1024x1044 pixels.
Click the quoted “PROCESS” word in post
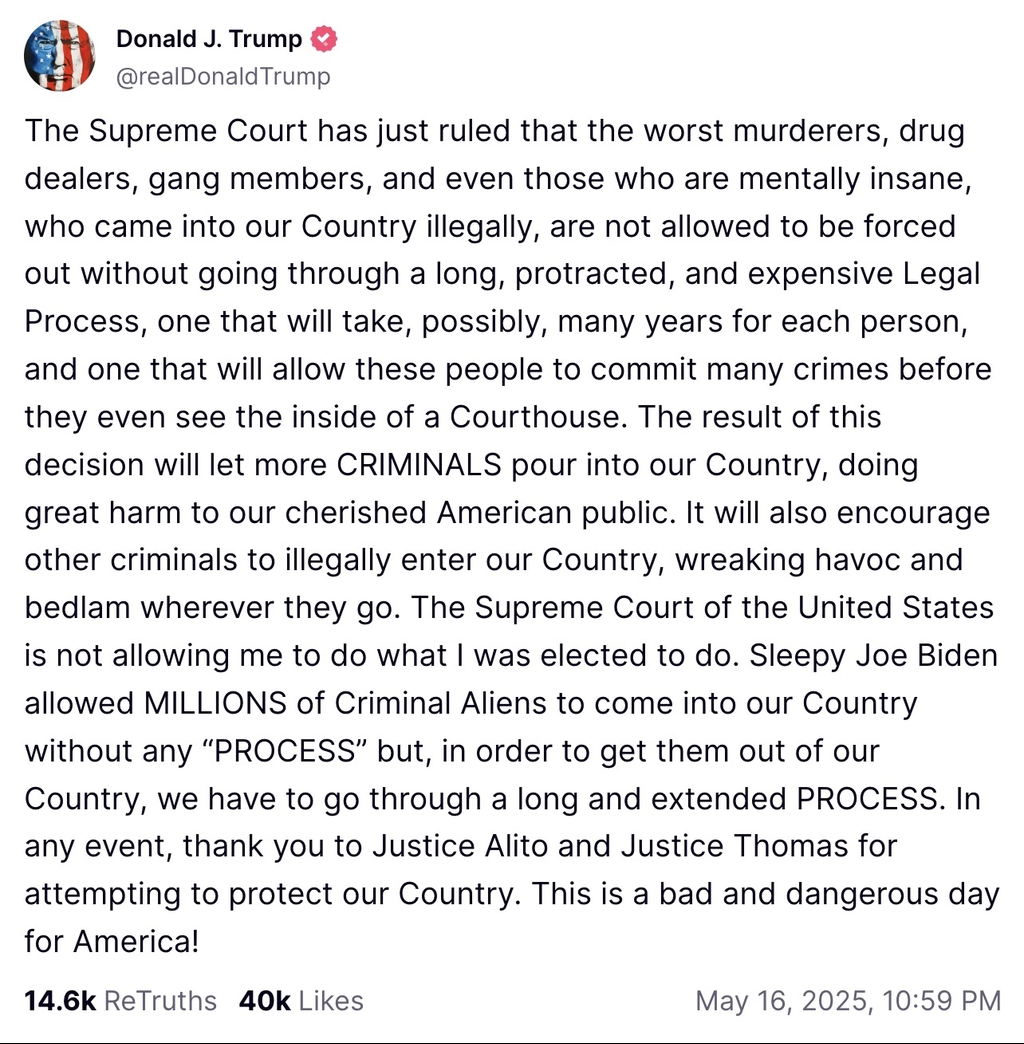[284, 751]
